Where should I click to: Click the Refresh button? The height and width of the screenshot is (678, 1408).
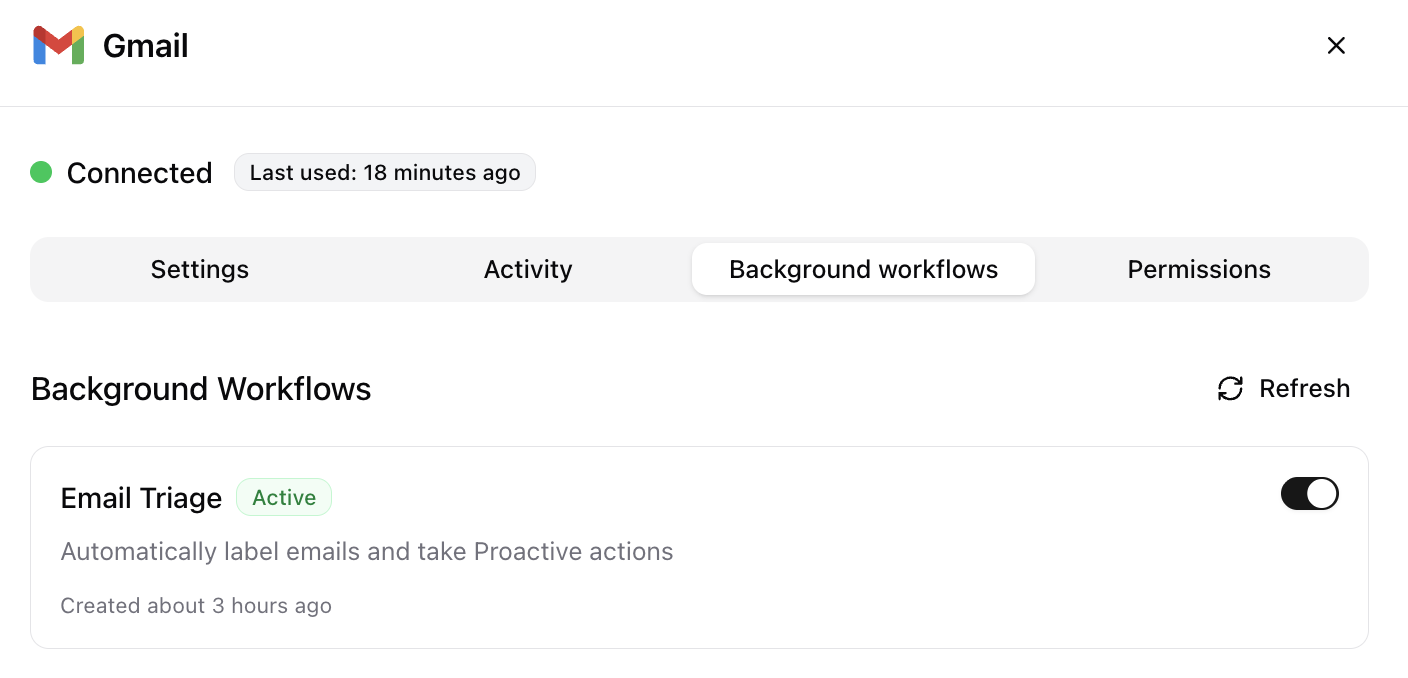(1283, 389)
